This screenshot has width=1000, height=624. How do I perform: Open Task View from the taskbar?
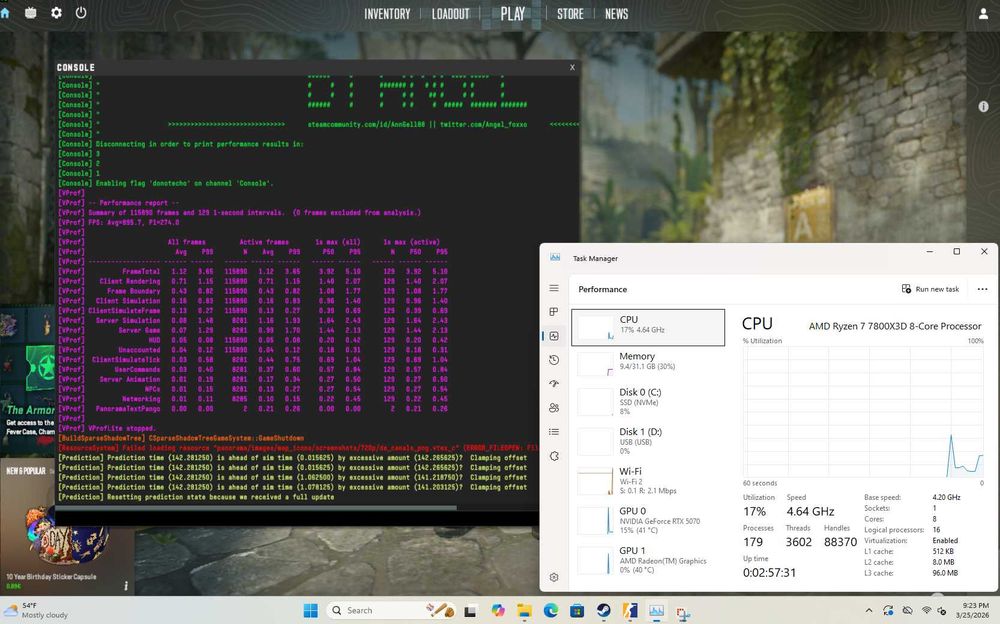click(471, 611)
